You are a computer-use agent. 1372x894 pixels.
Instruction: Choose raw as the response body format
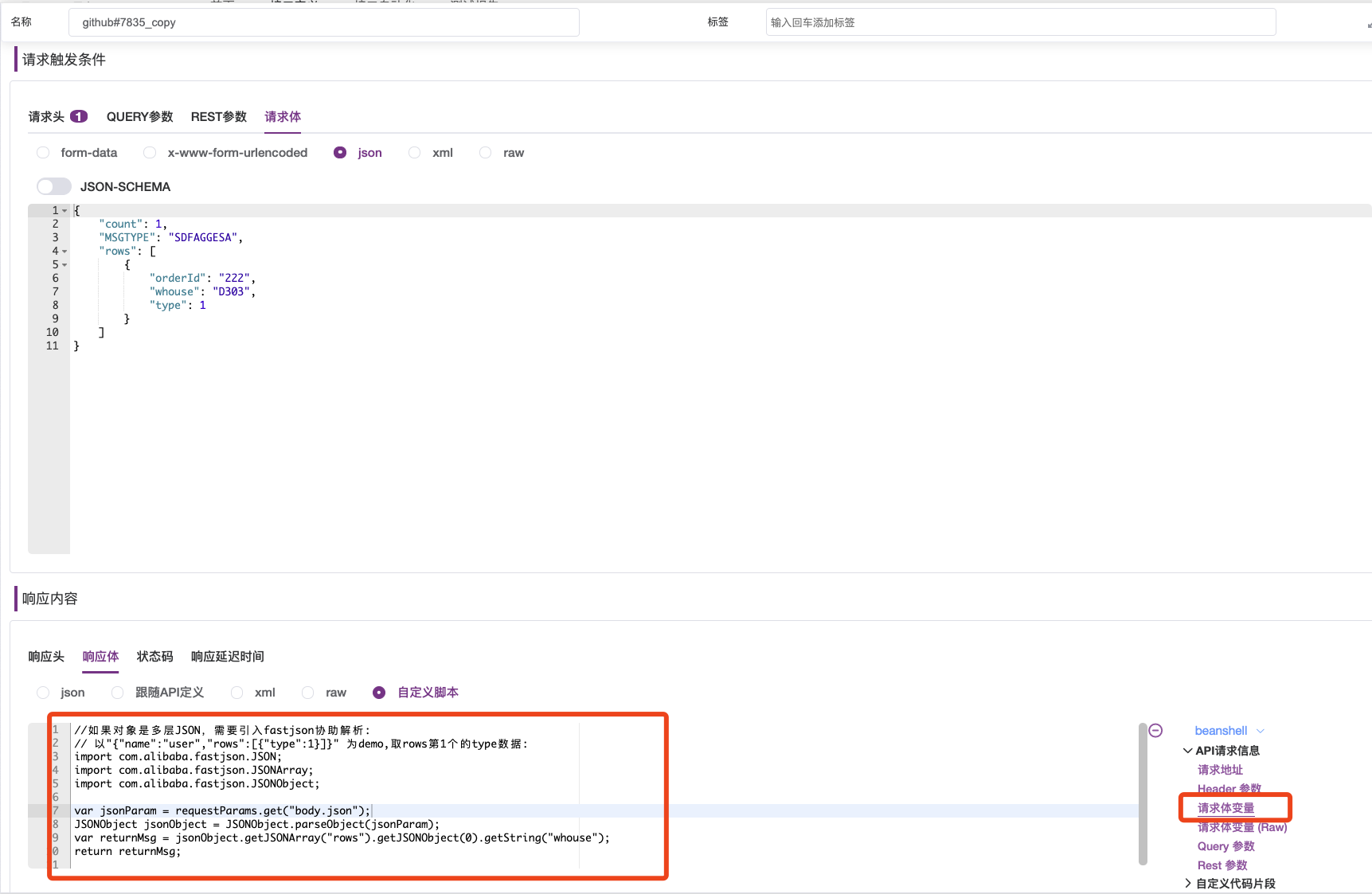pos(307,692)
